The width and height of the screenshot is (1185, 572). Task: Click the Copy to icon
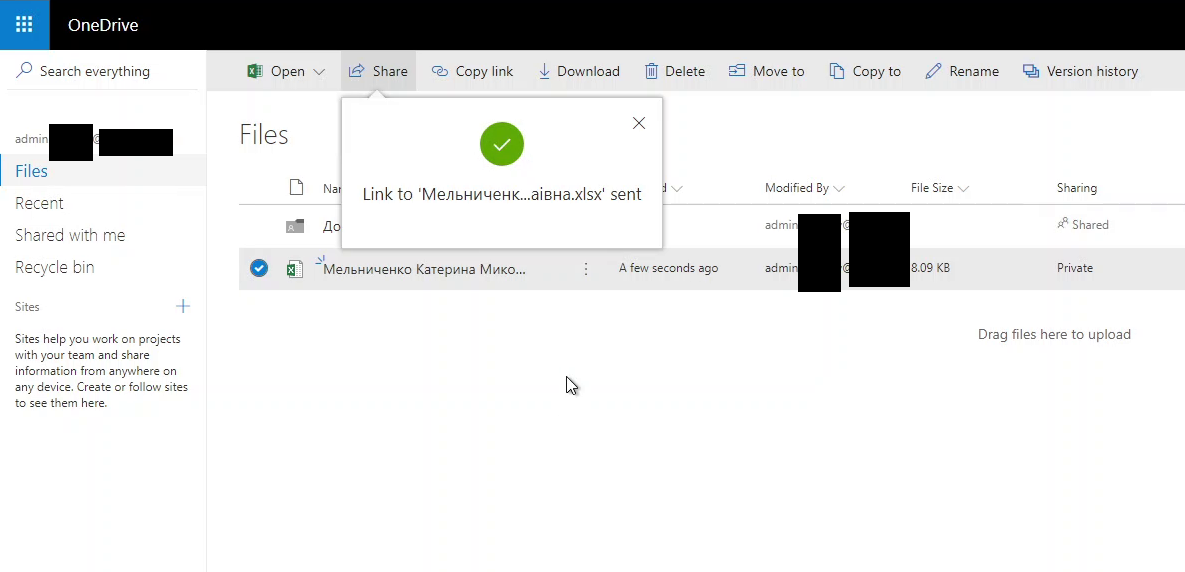(837, 71)
